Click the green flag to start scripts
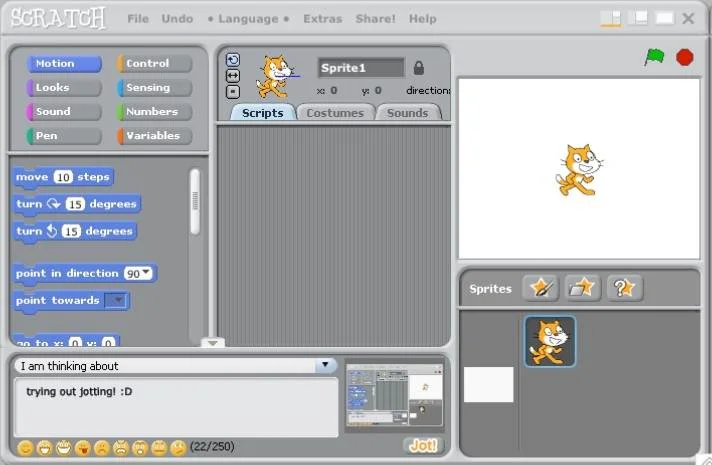The image size is (712, 465). coord(654,57)
